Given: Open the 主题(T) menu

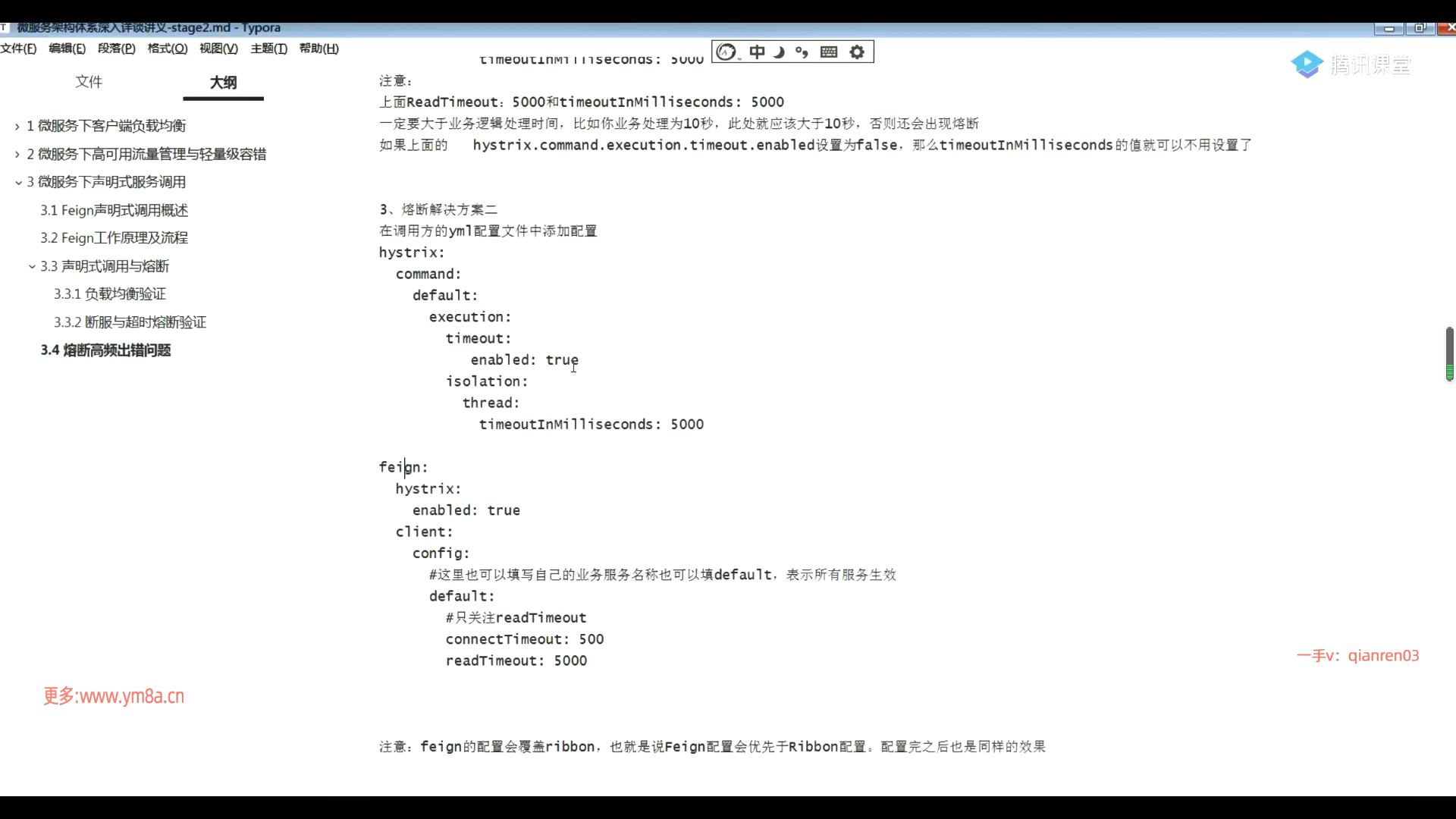Looking at the screenshot, I should 268,49.
